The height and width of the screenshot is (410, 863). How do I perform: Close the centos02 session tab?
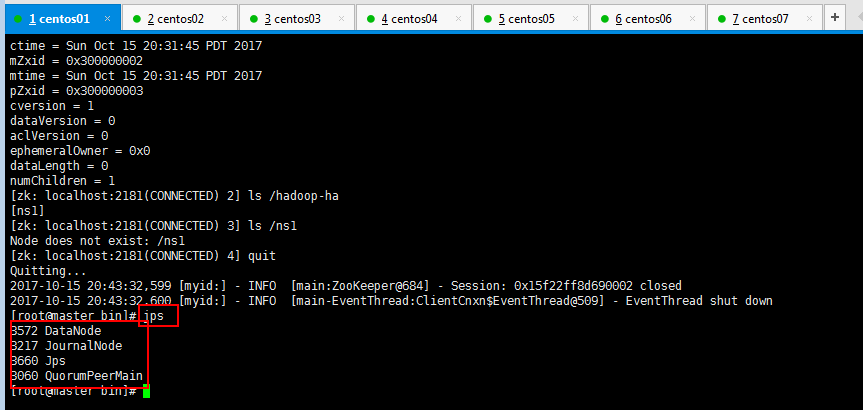click(223, 19)
